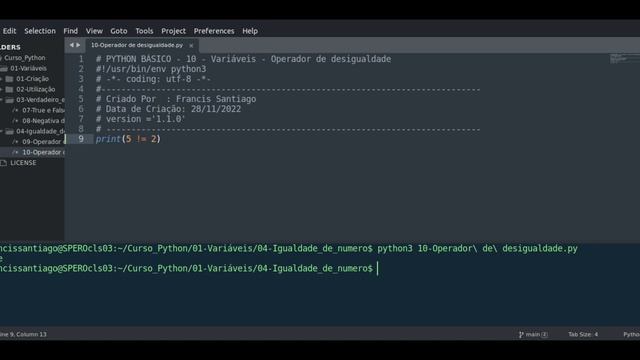The image size is (640, 360).
Task: Click '# Criado Por : Francis Santiago' line
Action: [x=176, y=99]
